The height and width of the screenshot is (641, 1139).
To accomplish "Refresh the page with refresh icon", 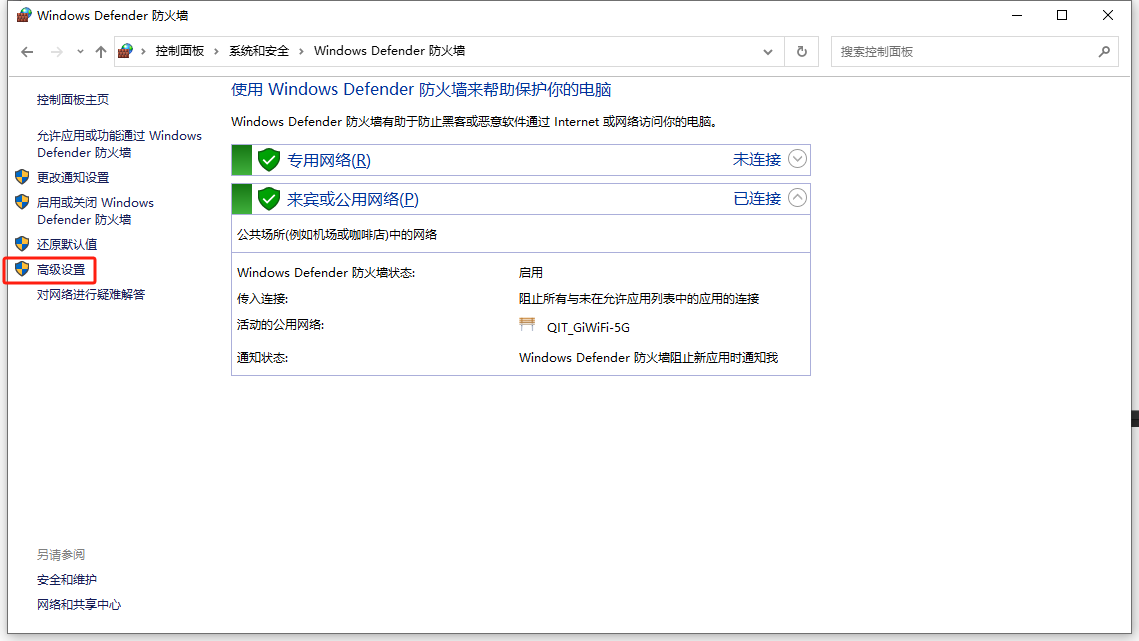I will tap(802, 52).
